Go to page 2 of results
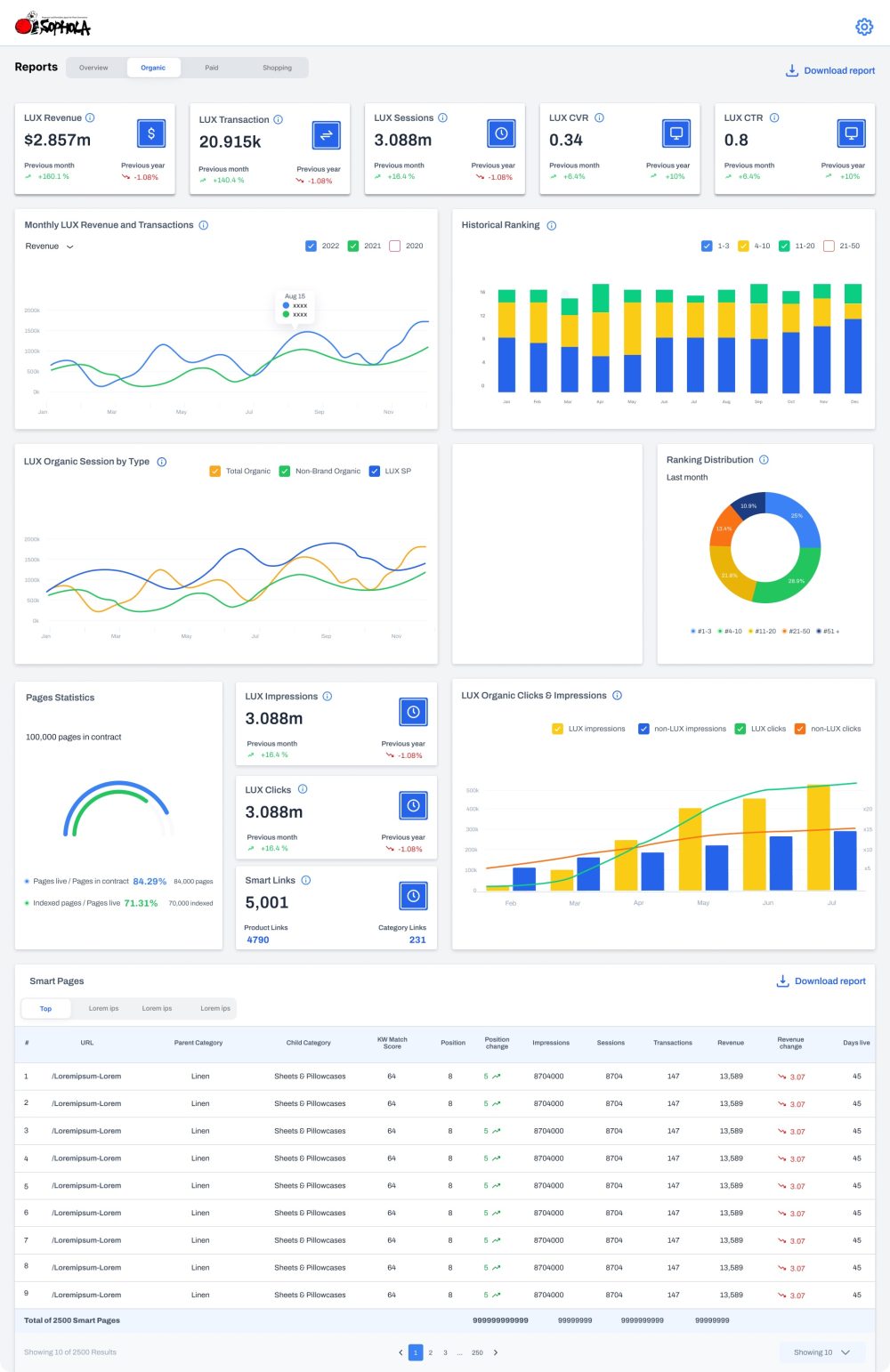The width and height of the screenshot is (890, 1372). click(431, 1352)
